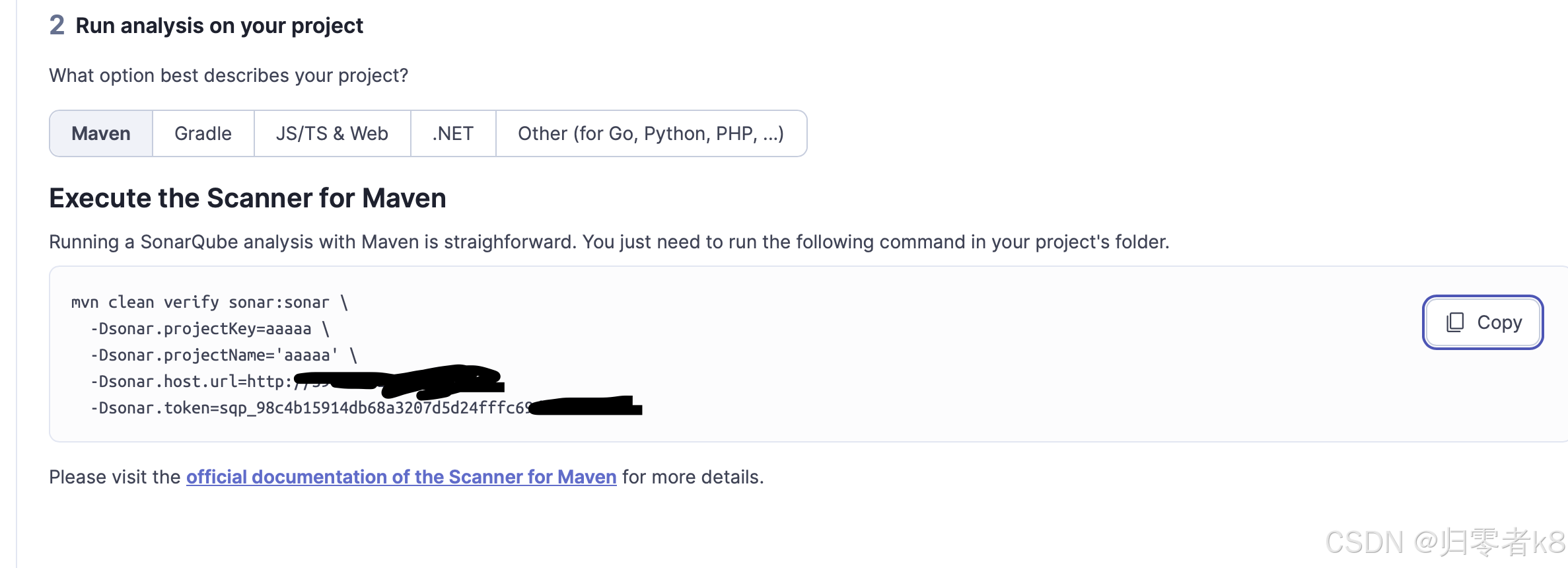The height and width of the screenshot is (568, 1568).
Task: Choose the JS/TS & Web tab
Action: (x=332, y=133)
